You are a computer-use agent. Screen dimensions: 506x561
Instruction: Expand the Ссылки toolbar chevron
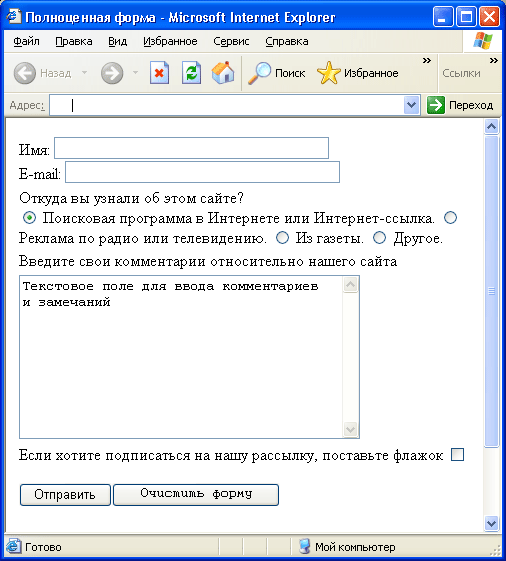pyautogui.click(x=493, y=61)
